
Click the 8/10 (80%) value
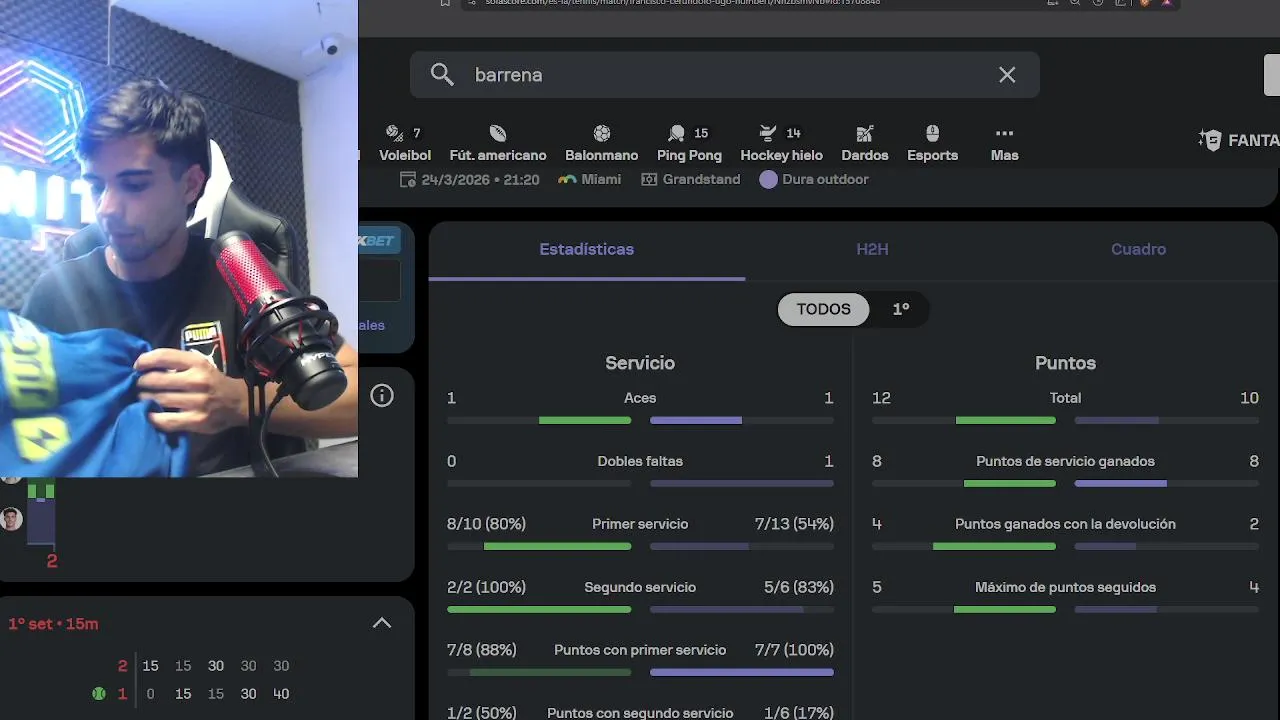point(487,524)
